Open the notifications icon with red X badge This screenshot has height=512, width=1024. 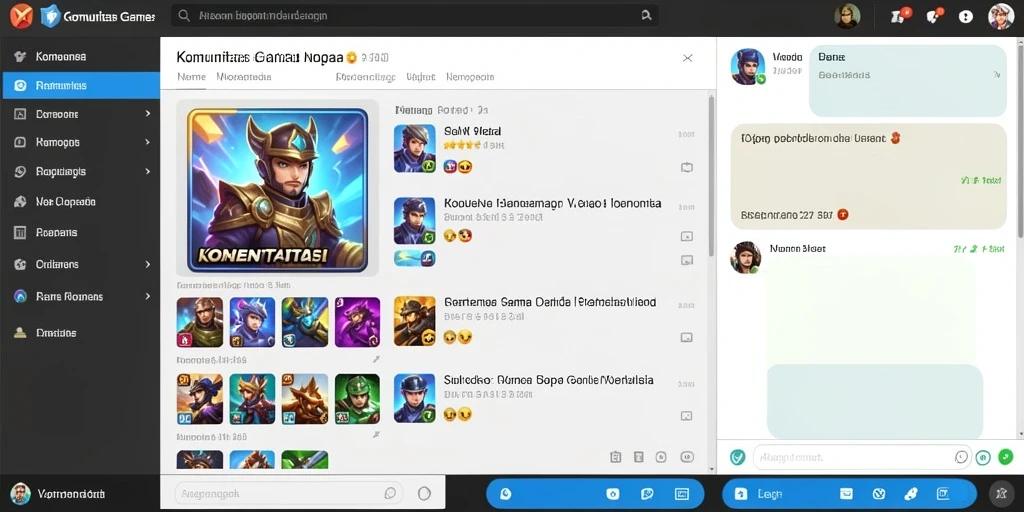(x=900, y=16)
